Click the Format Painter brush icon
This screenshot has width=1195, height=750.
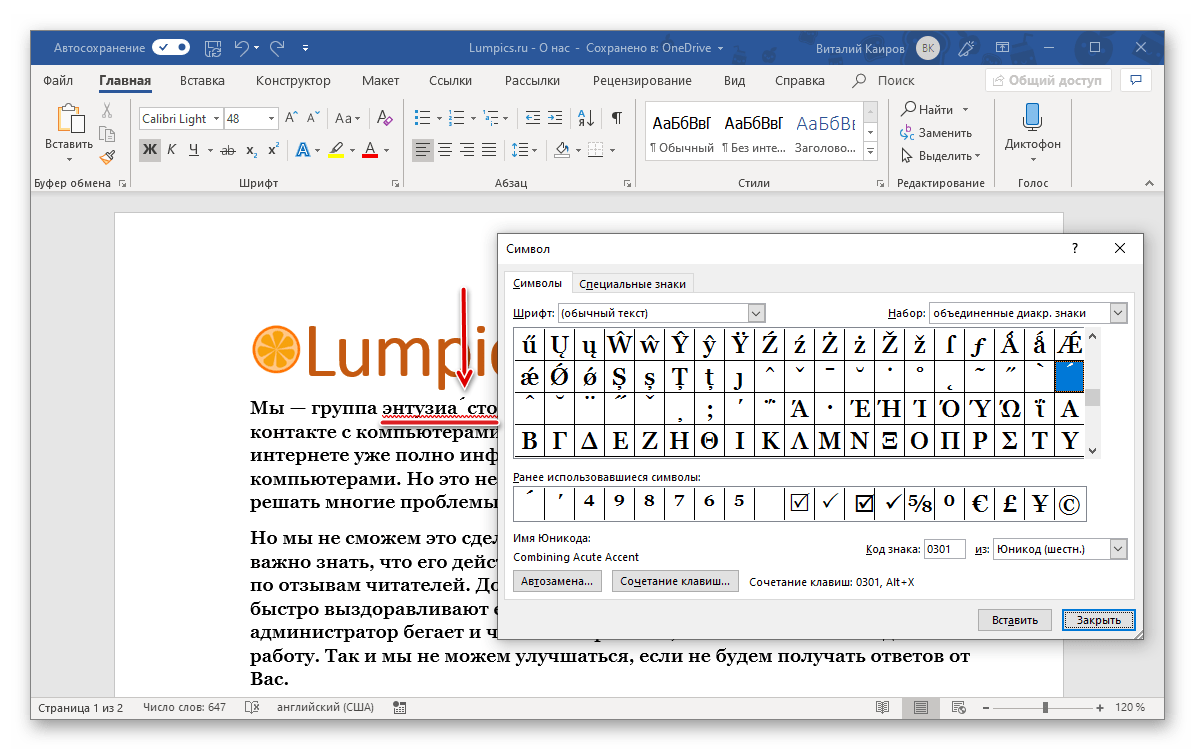pos(107,156)
